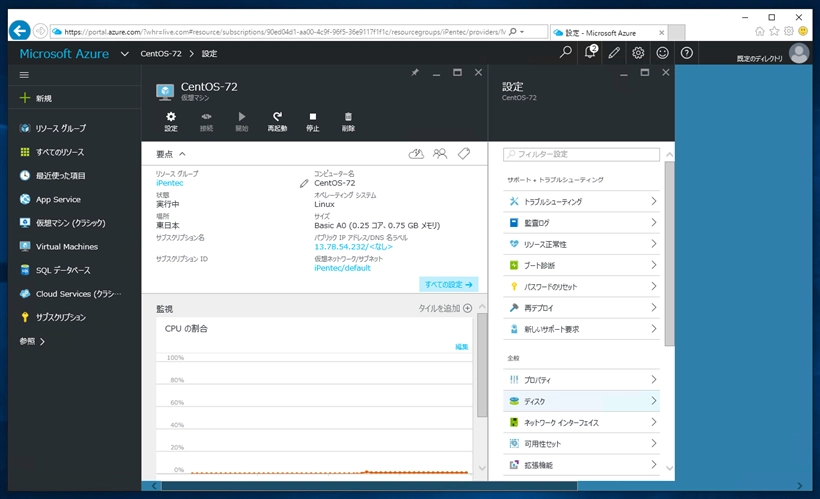Click the browser back arrow button
Viewport: 820px width, 499px height.
(x=19, y=31)
